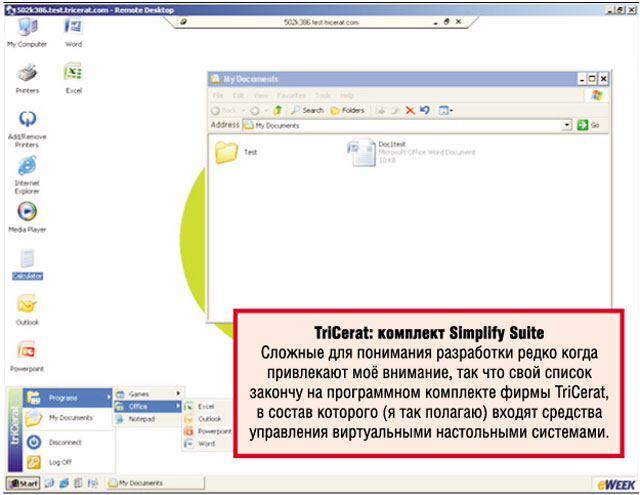Click Disconnect in the Start menu
640x495 pixels.
(68, 442)
